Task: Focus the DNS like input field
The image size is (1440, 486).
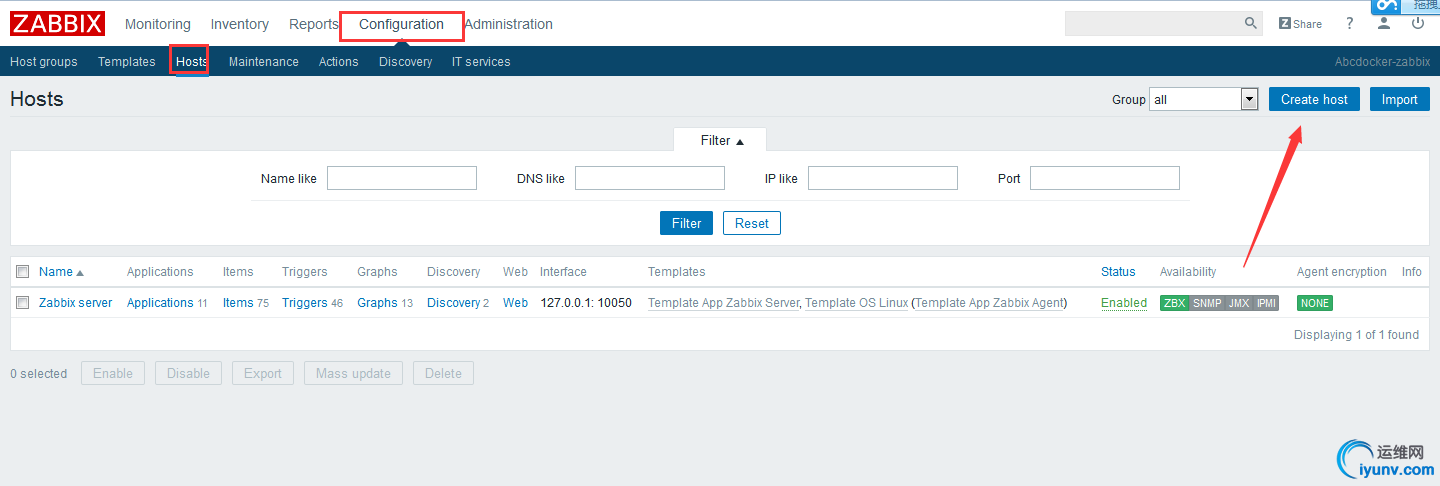Action: coord(650,178)
